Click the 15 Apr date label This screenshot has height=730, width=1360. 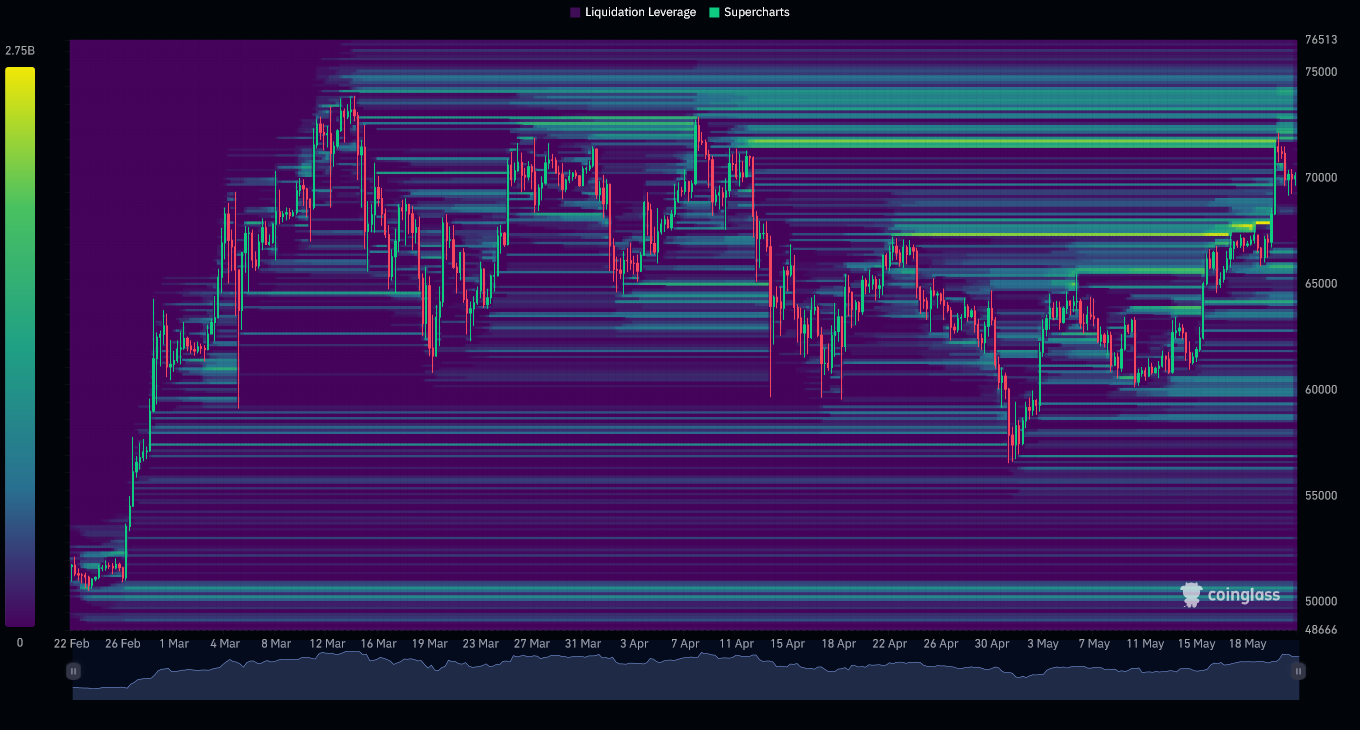(x=788, y=644)
